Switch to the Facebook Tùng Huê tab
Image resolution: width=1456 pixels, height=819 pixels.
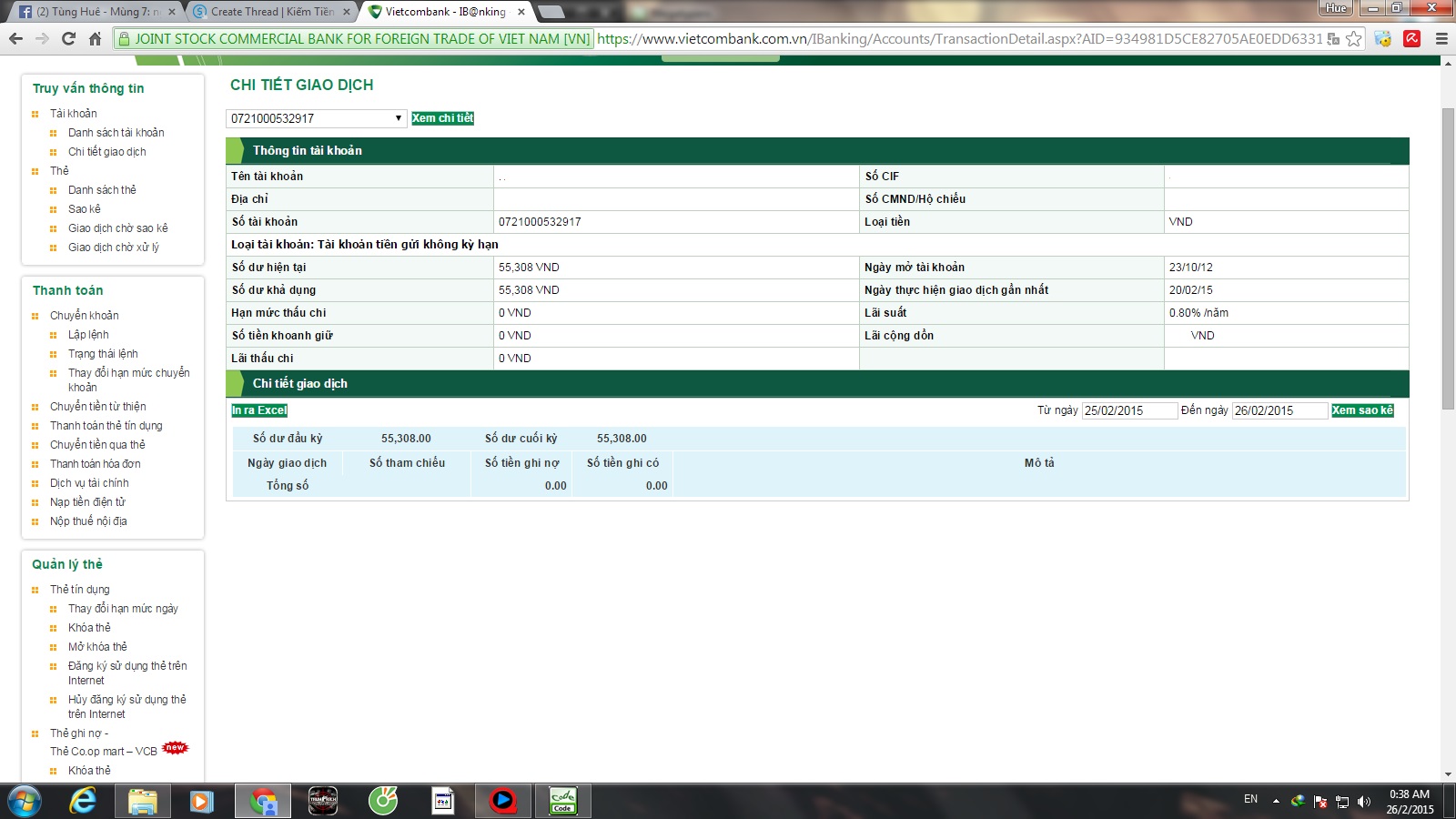tap(96, 12)
